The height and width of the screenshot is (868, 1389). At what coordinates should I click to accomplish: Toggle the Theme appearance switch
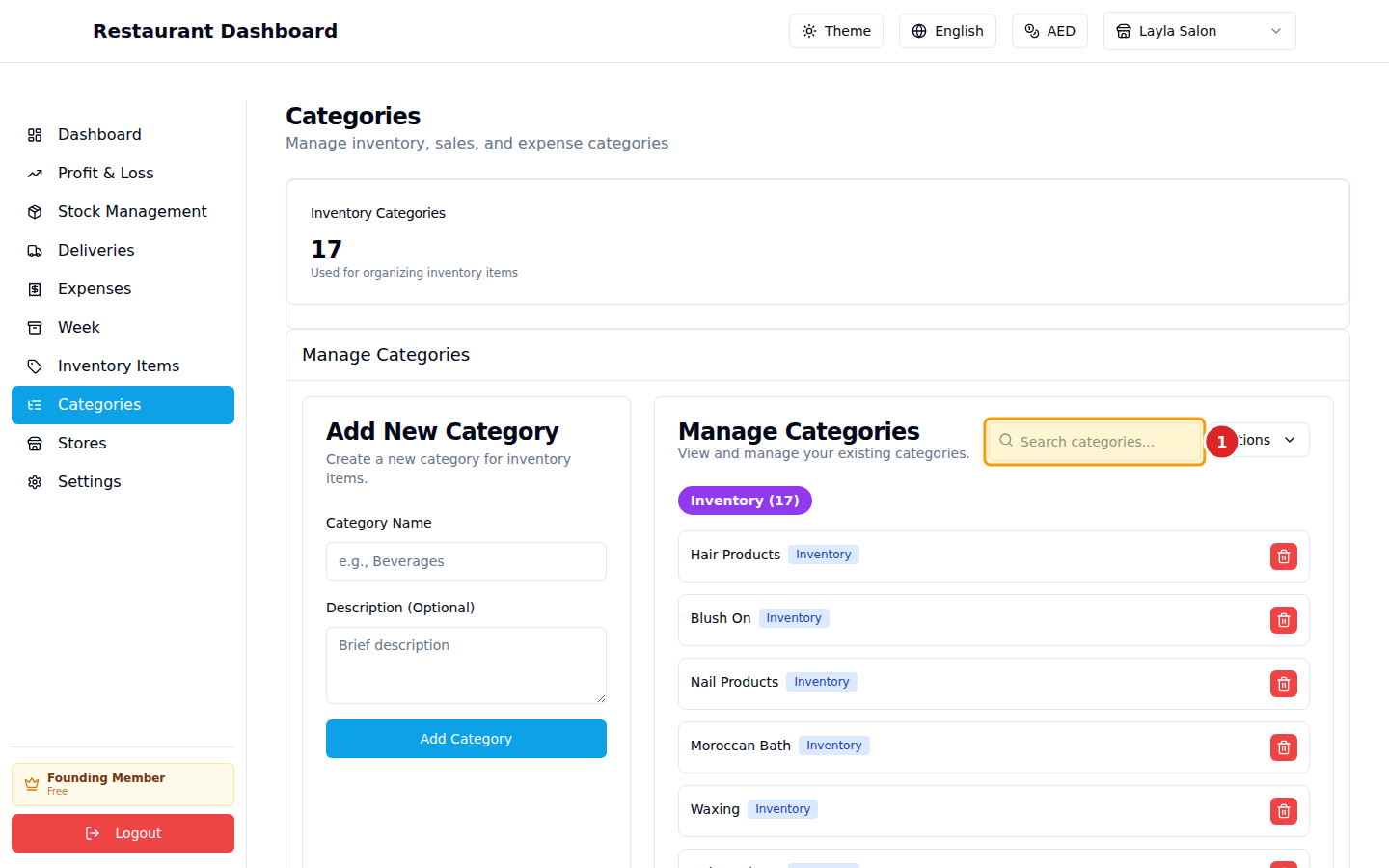pos(835,30)
